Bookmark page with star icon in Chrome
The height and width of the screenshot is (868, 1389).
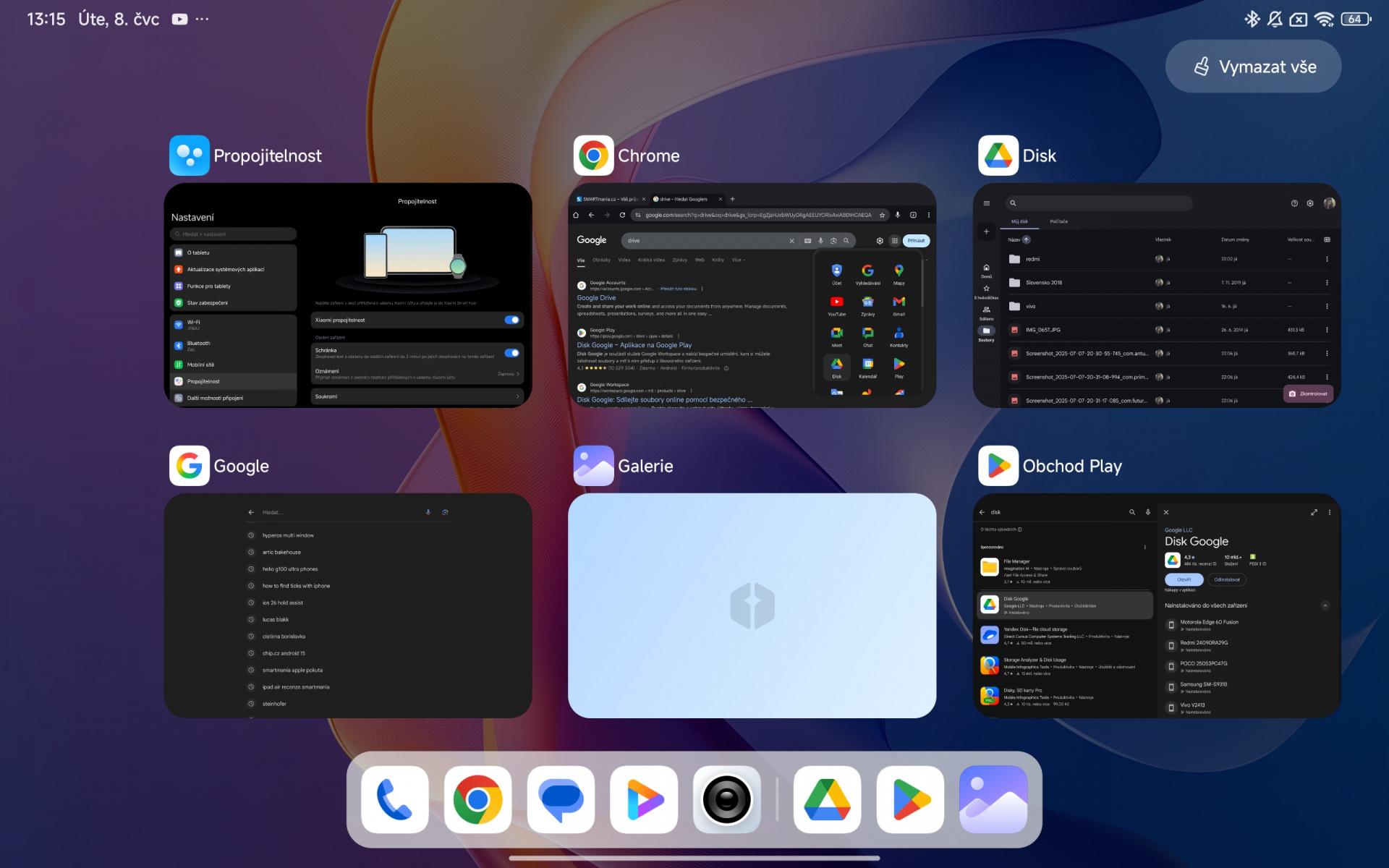[x=882, y=215]
